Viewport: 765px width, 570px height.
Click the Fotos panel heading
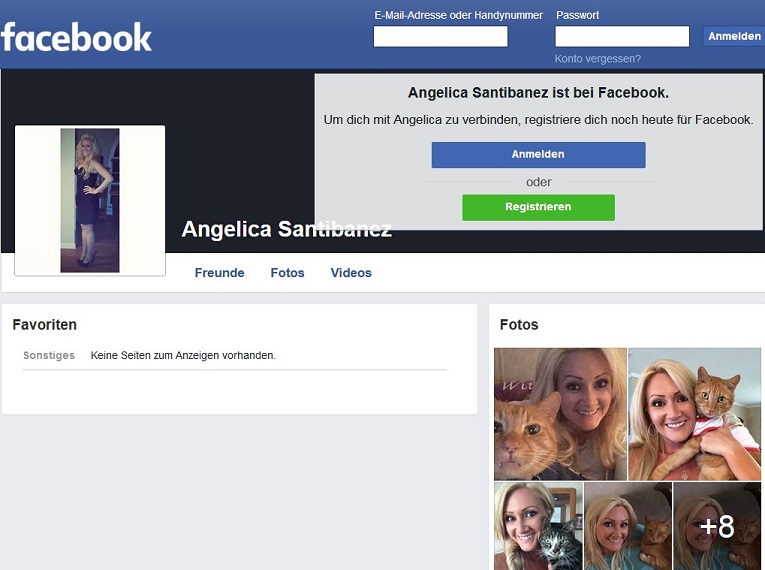pos(519,325)
